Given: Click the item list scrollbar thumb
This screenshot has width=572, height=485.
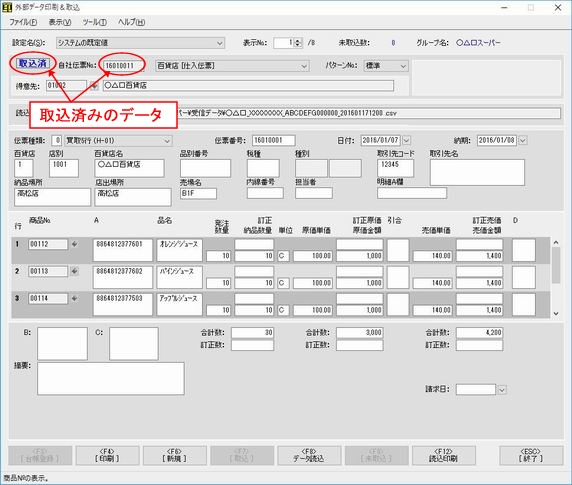Looking at the screenshot, I should tap(556, 265).
